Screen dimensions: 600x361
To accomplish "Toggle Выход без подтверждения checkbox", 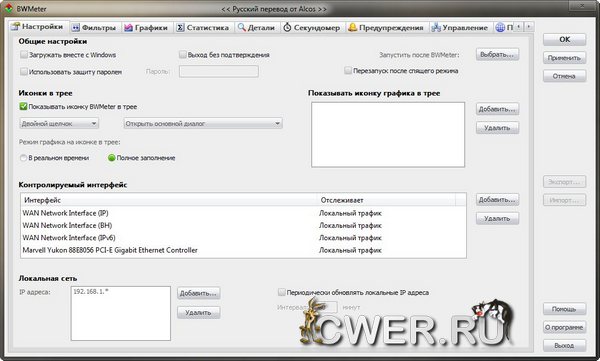I will tap(183, 55).
